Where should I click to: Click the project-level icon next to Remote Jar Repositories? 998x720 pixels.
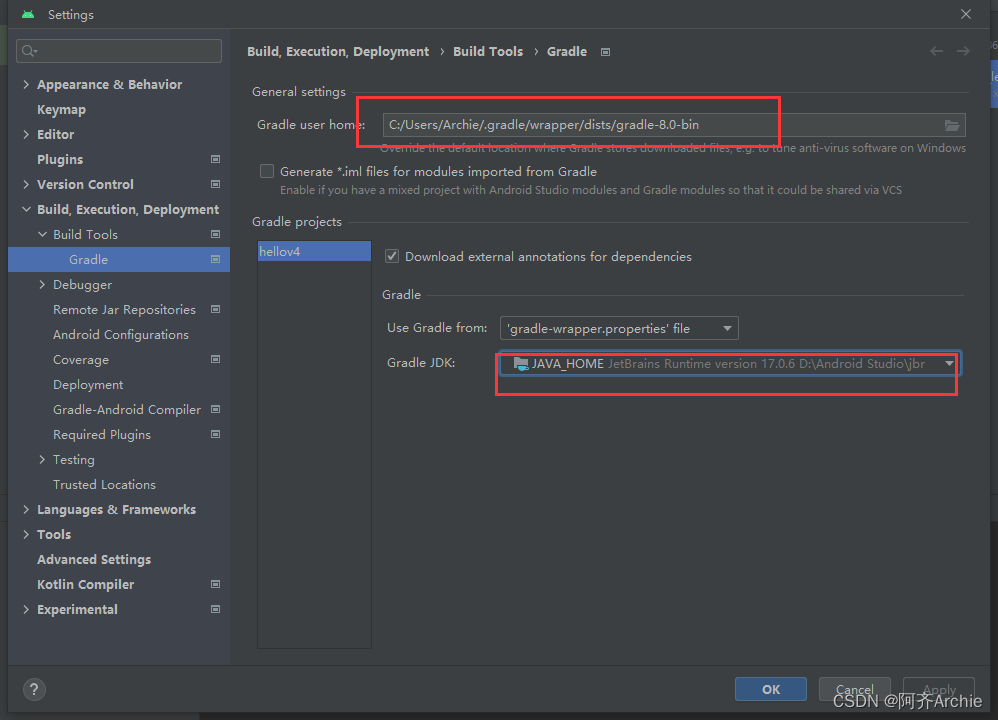tap(215, 309)
